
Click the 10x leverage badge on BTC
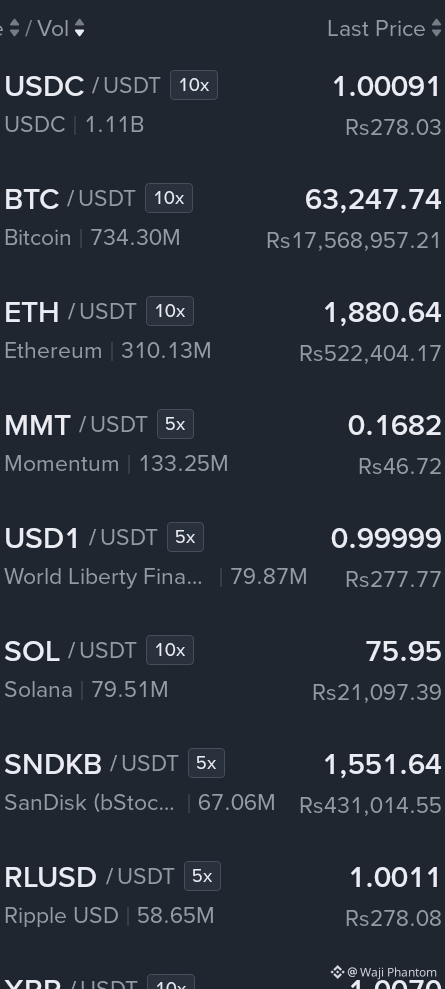(169, 198)
